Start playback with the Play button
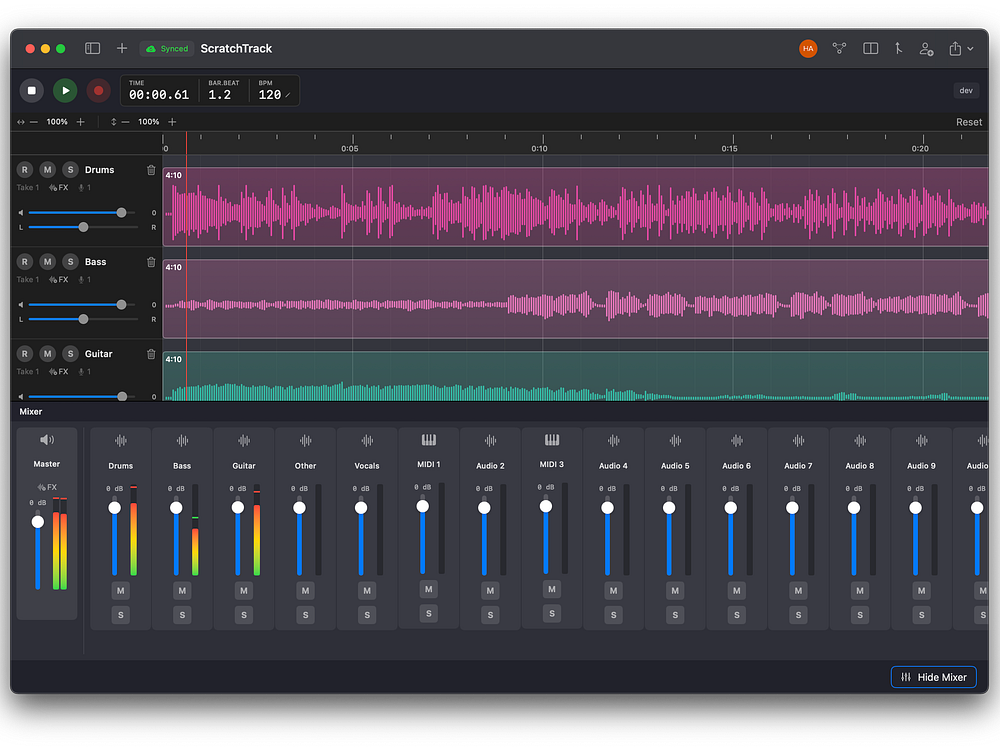Screen dimensions: 1000x750 pos(65,91)
